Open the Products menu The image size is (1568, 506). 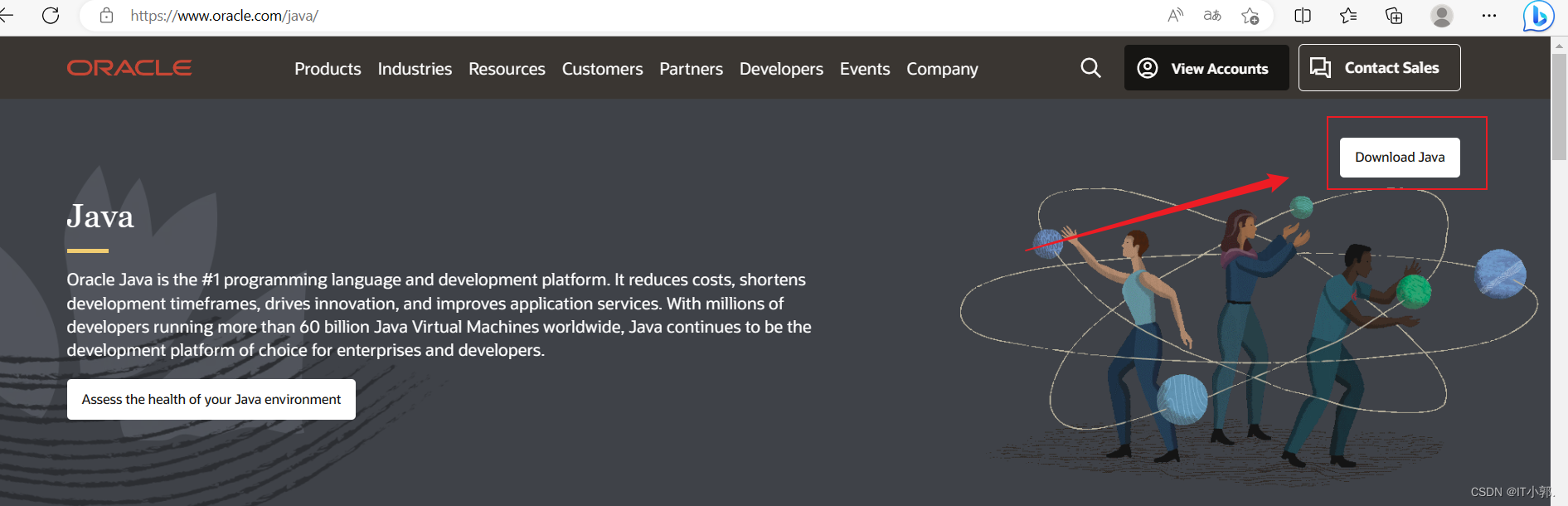click(328, 69)
